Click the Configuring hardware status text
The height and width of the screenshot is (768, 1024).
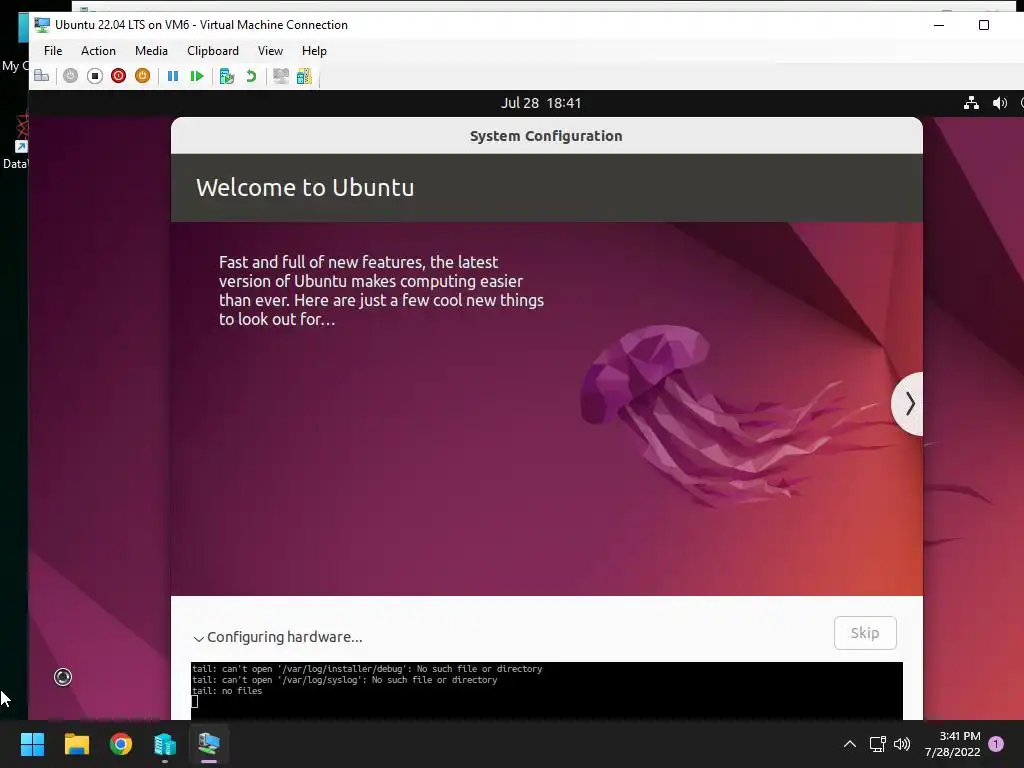click(285, 637)
